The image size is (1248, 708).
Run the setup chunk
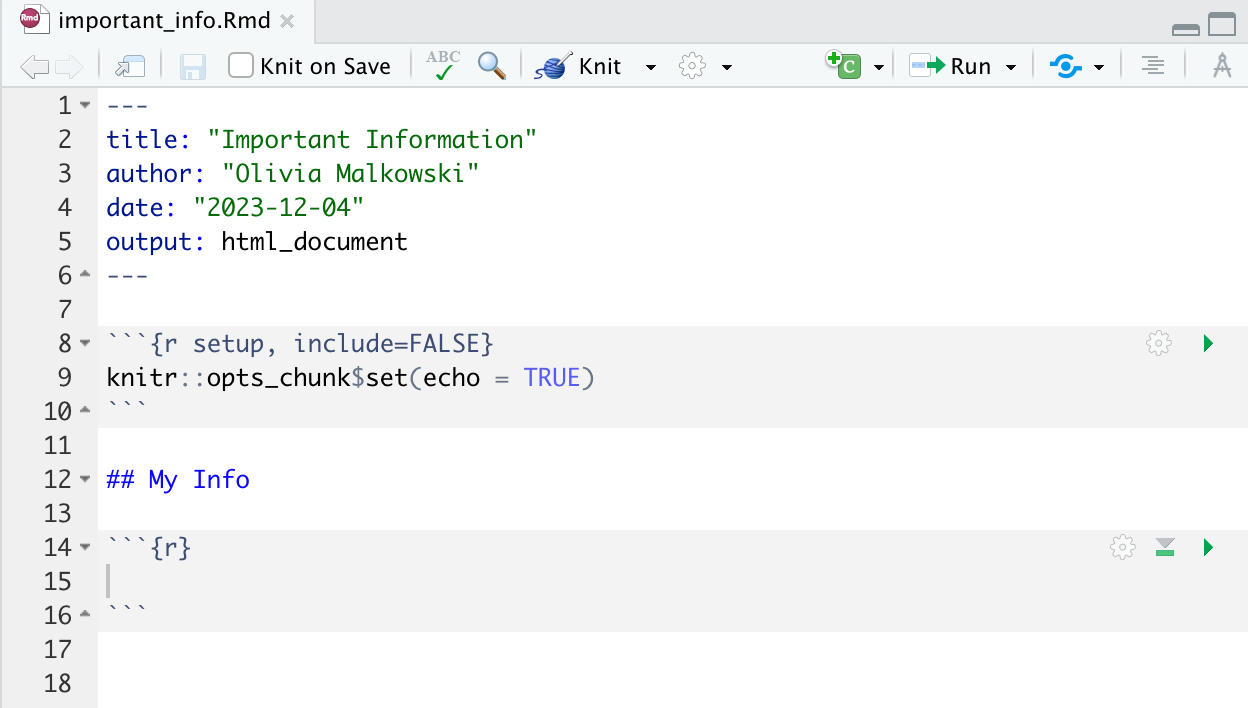tap(1208, 344)
